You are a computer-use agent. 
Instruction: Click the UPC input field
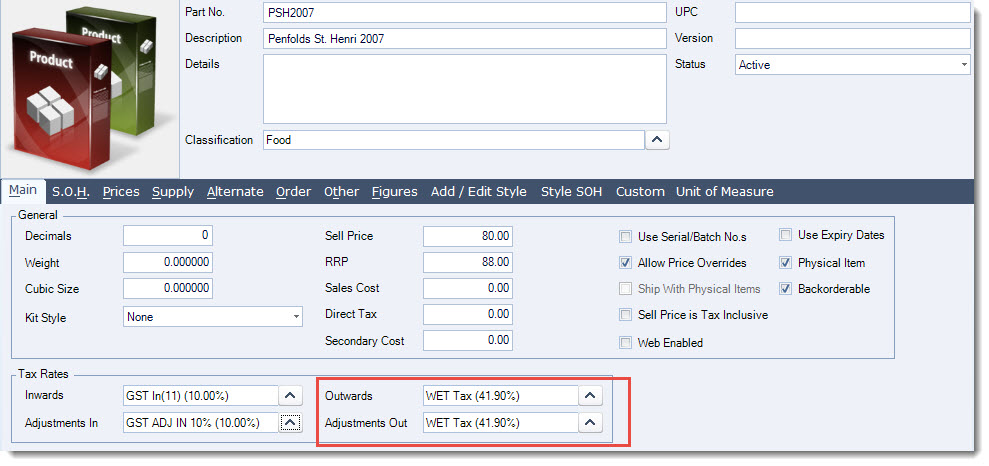pyautogui.click(x=853, y=13)
